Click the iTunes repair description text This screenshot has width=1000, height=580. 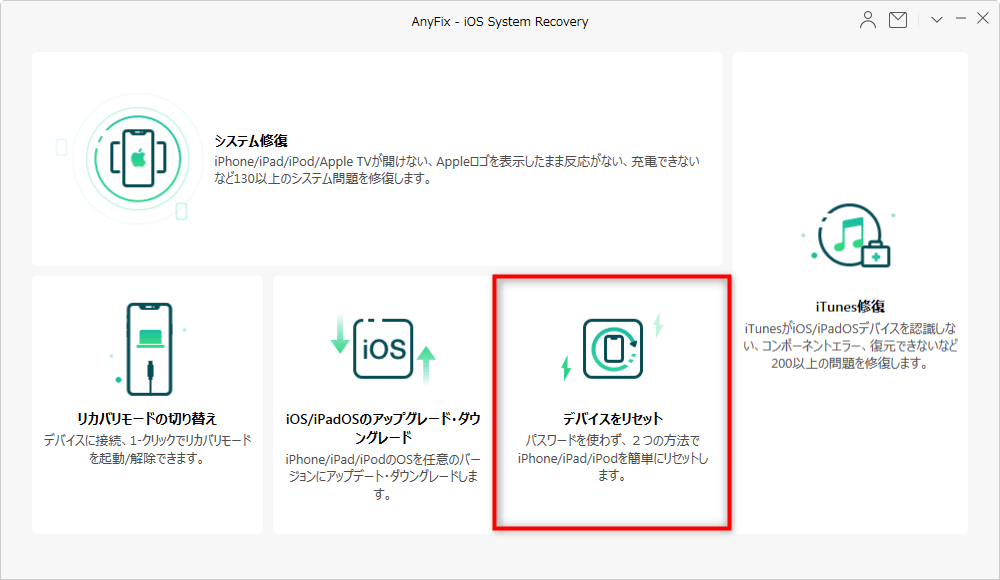[850, 346]
